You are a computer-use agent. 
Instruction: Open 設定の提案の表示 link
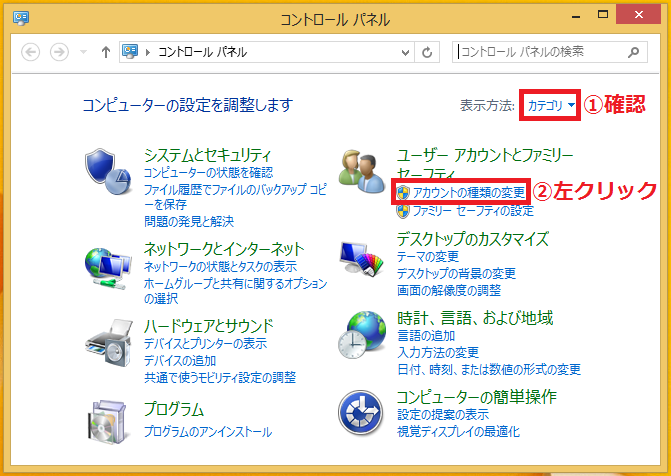[443, 414]
